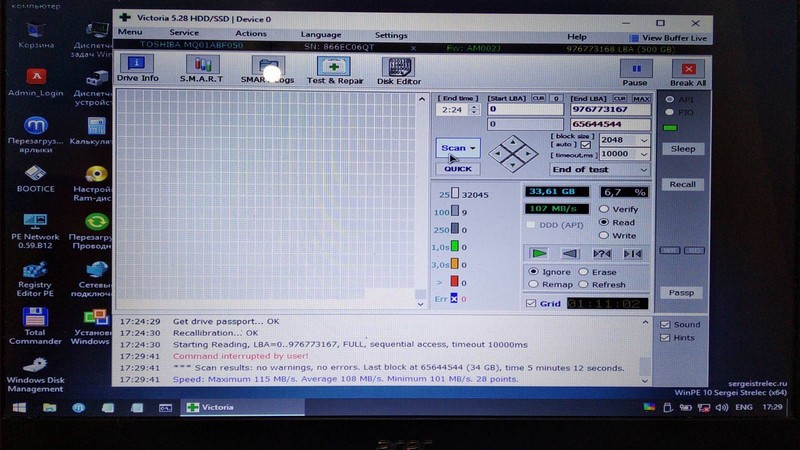This screenshot has height=450, width=800.
Task: Click the Break All button
Action: coord(687,72)
